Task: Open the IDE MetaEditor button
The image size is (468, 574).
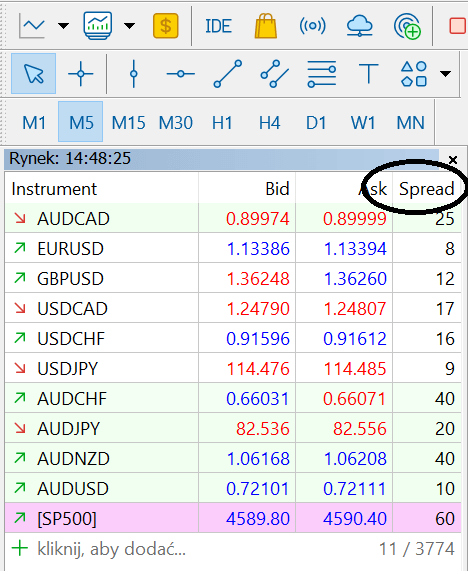Action: click(218, 26)
